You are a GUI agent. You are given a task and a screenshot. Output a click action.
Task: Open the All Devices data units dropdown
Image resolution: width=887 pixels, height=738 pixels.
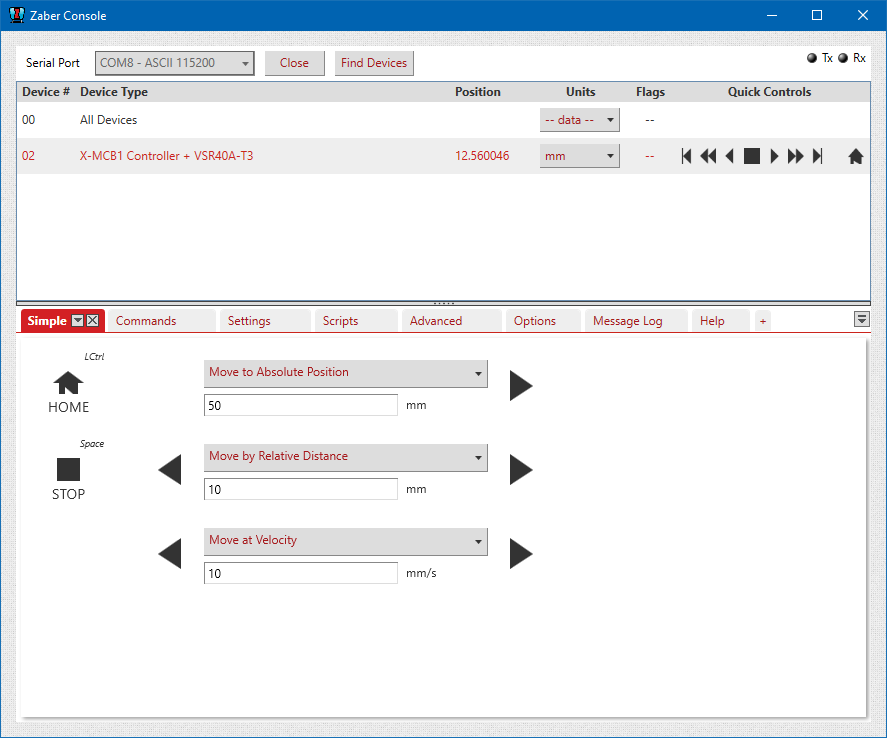click(579, 120)
